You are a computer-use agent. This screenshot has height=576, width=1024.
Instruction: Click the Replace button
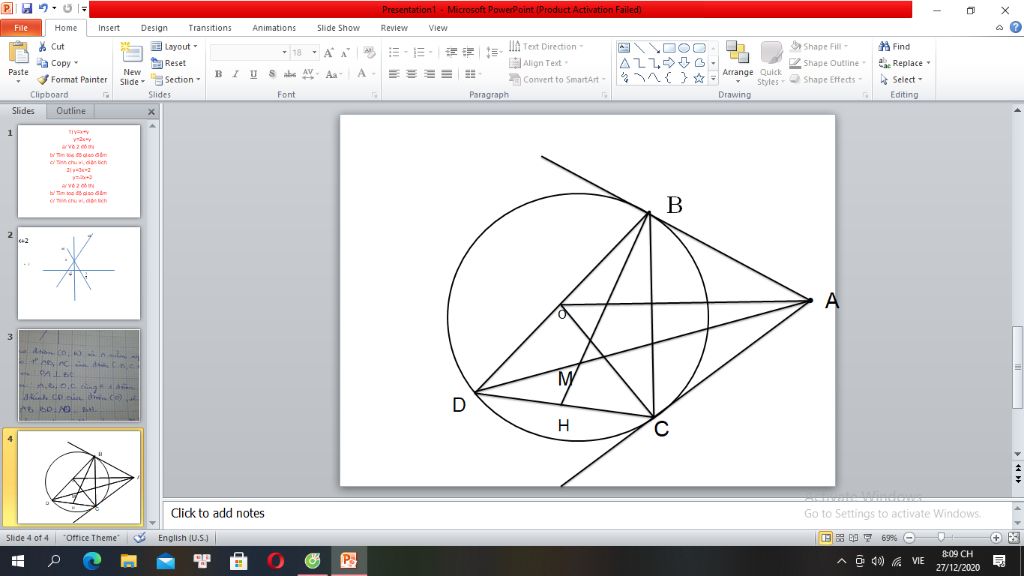pos(904,63)
